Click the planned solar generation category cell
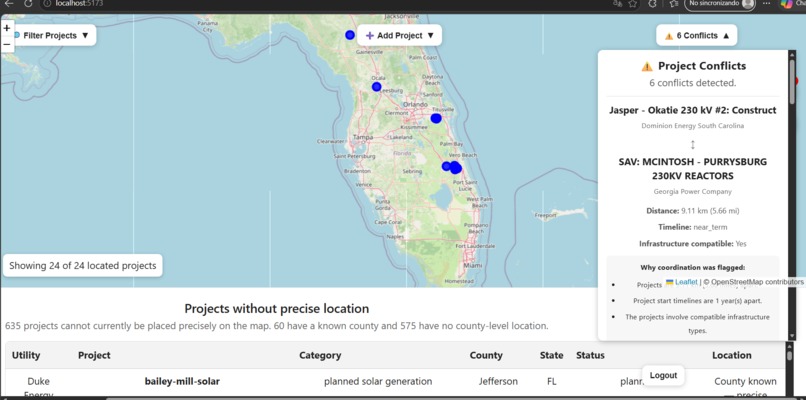 click(x=378, y=381)
